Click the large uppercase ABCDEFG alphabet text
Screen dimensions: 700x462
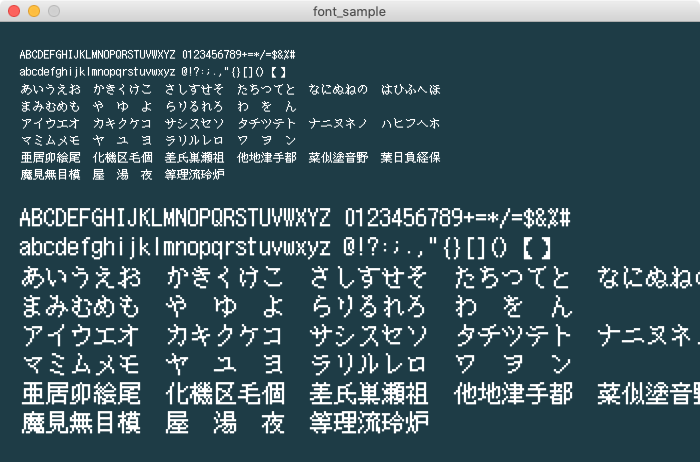coord(175,219)
